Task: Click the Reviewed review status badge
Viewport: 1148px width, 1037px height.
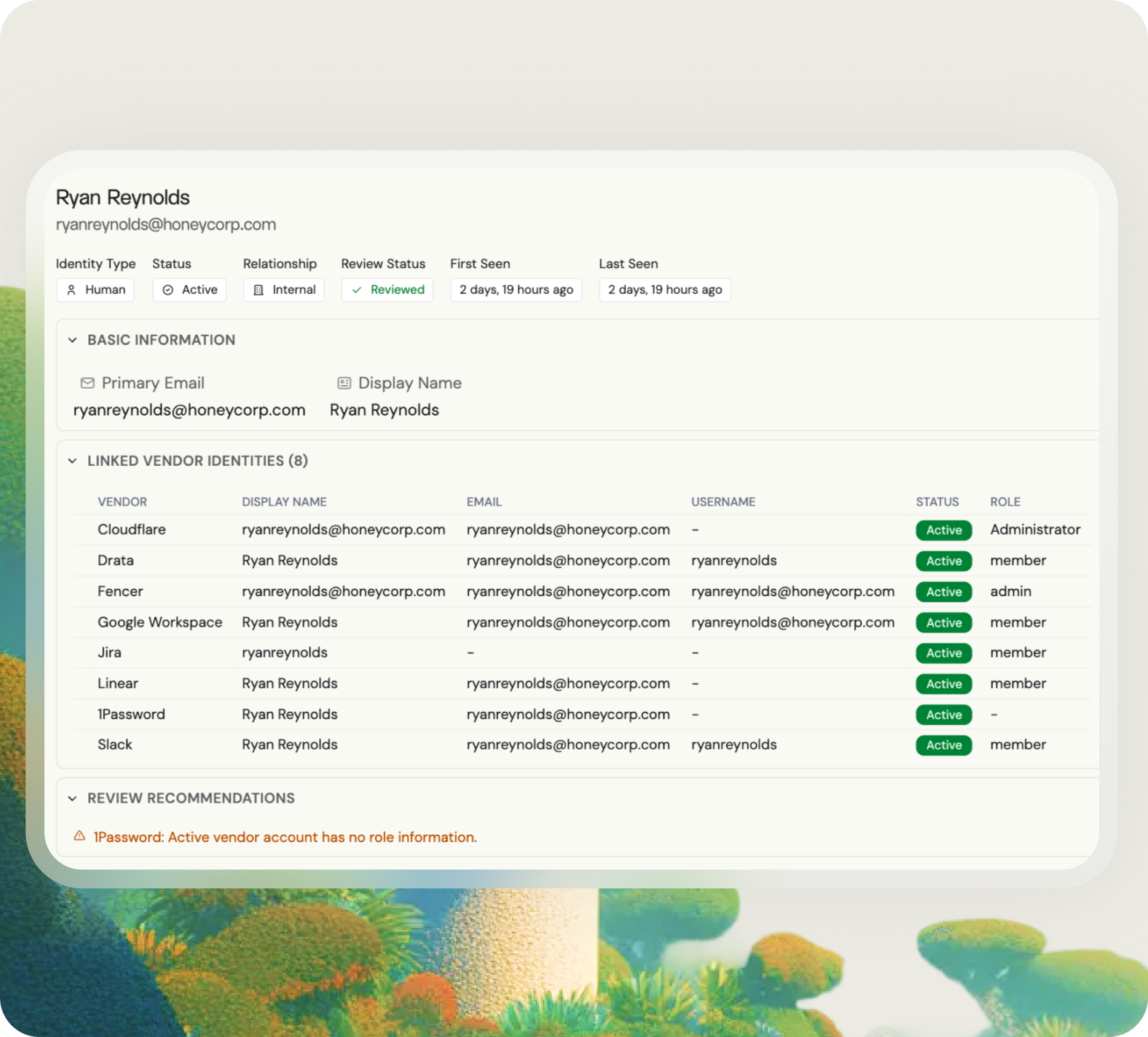Action: [387, 290]
